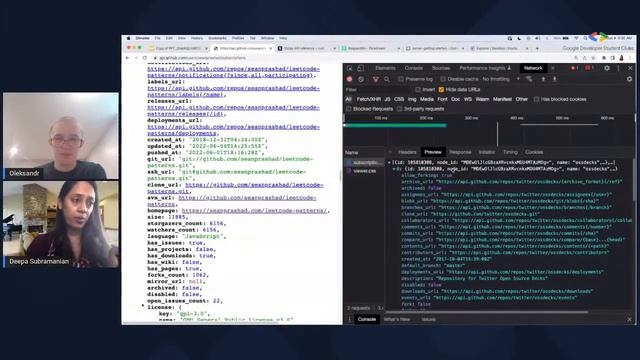Enable the Preserve log checkbox
The height and width of the screenshot is (360, 640).
(x=401, y=79)
